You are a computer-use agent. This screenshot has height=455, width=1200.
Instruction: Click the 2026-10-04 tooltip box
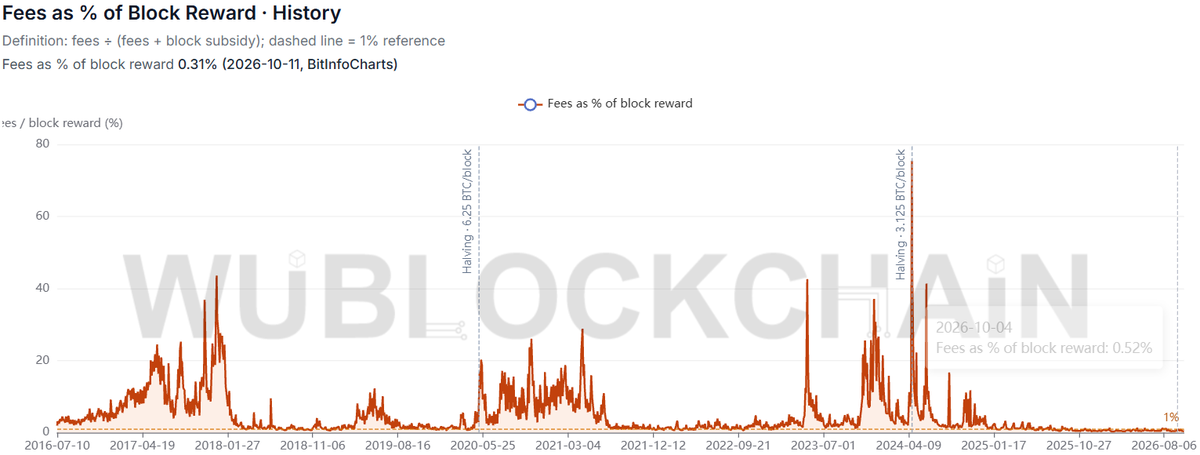(1044, 338)
